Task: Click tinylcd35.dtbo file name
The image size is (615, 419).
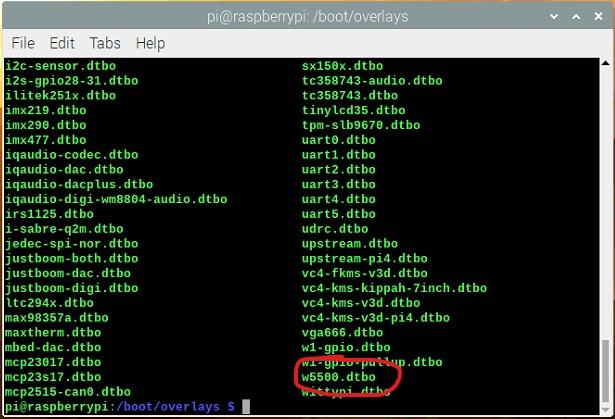Action: click(x=353, y=110)
